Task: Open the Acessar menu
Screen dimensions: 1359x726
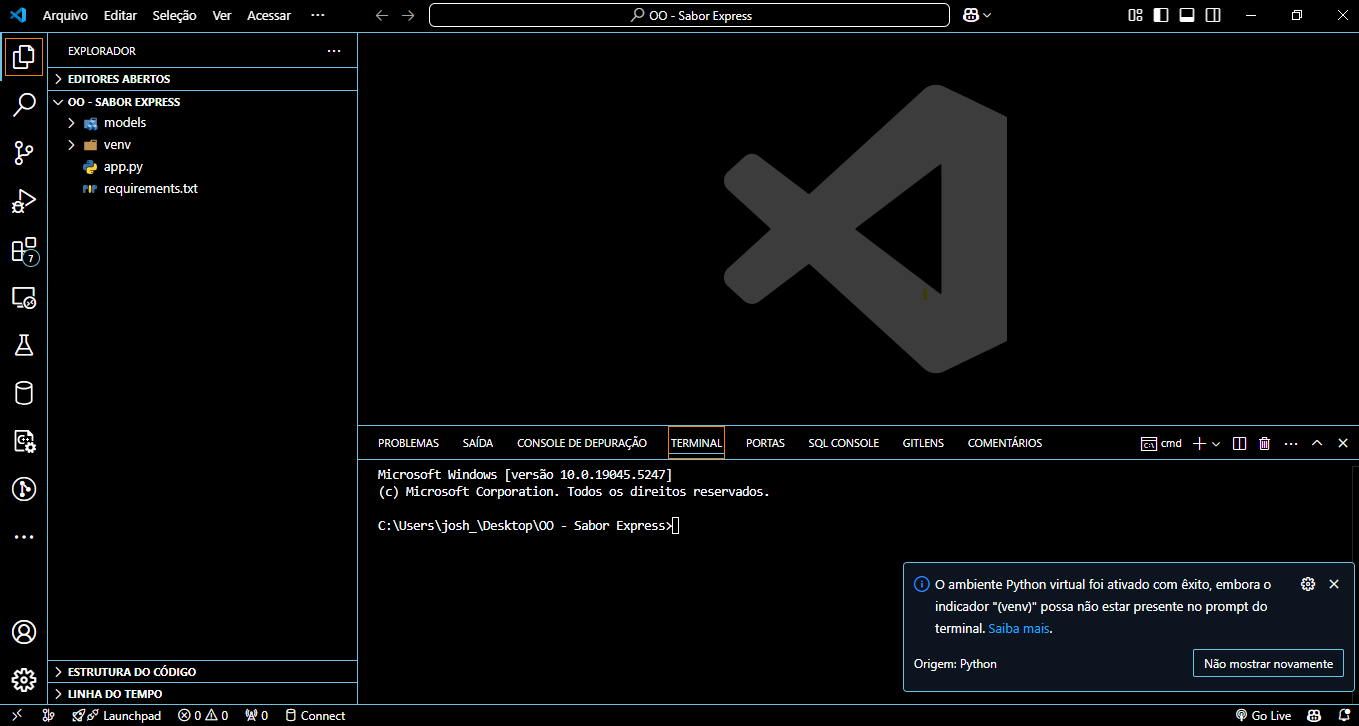Action: click(268, 15)
